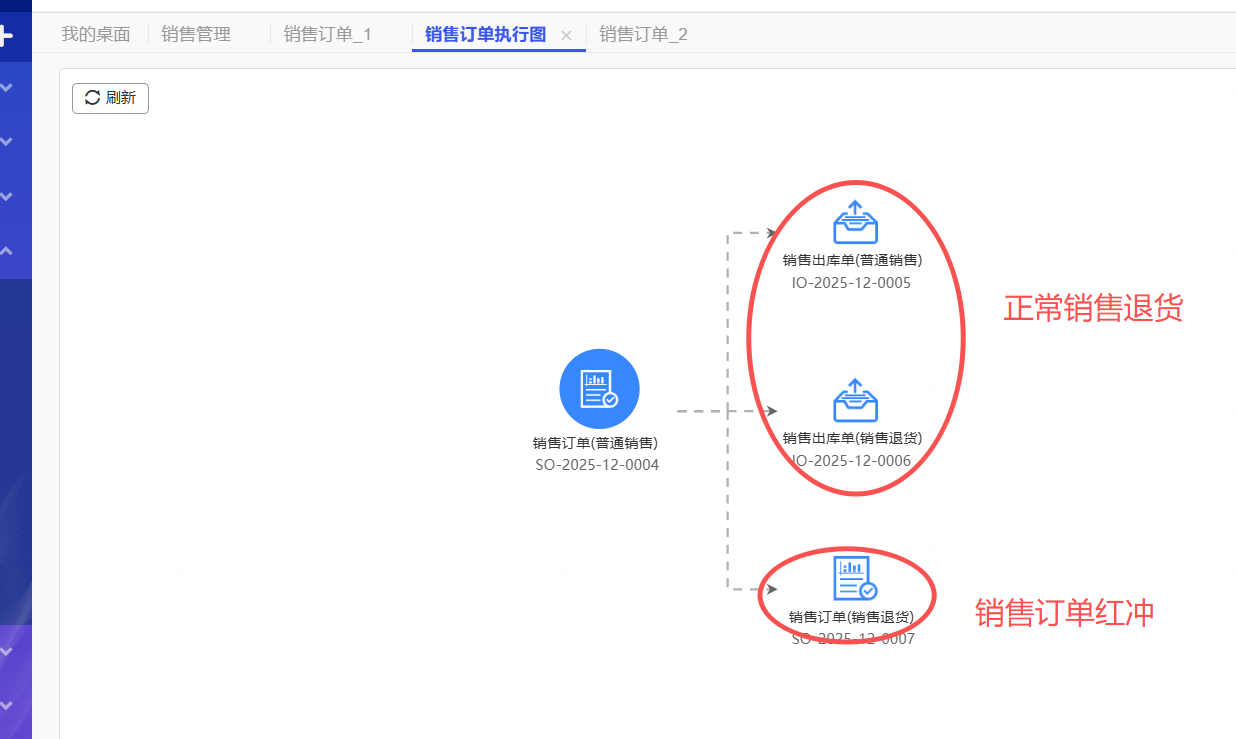Expand the bottommost sidebar chevron section

coord(7,706)
